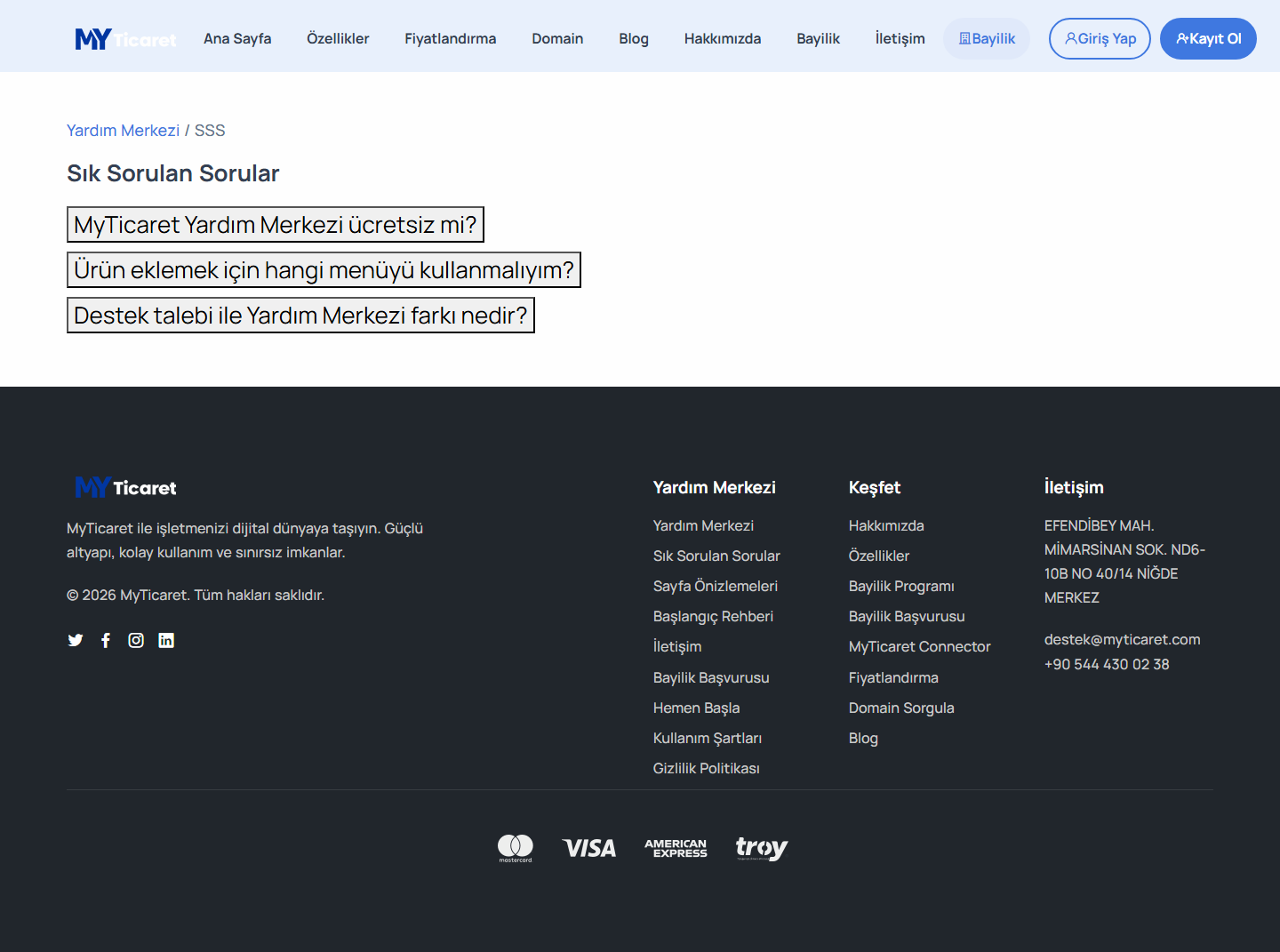Open footer Kullanım Şartları link
The height and width of the screenshot is (952, 1280).
point(708,739)
